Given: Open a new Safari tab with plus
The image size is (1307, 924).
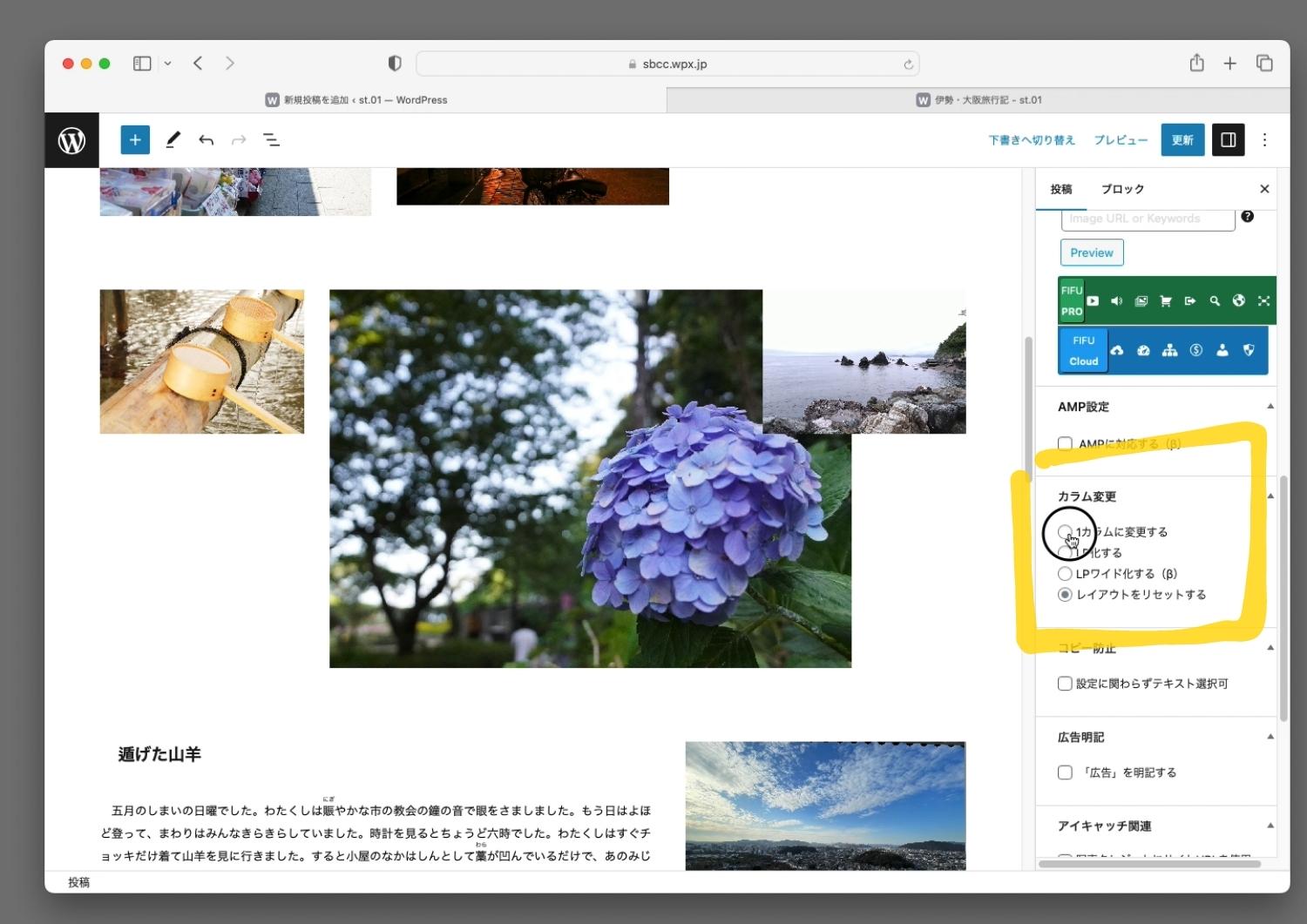Looking at the screenshot, I should point(1230,64).
